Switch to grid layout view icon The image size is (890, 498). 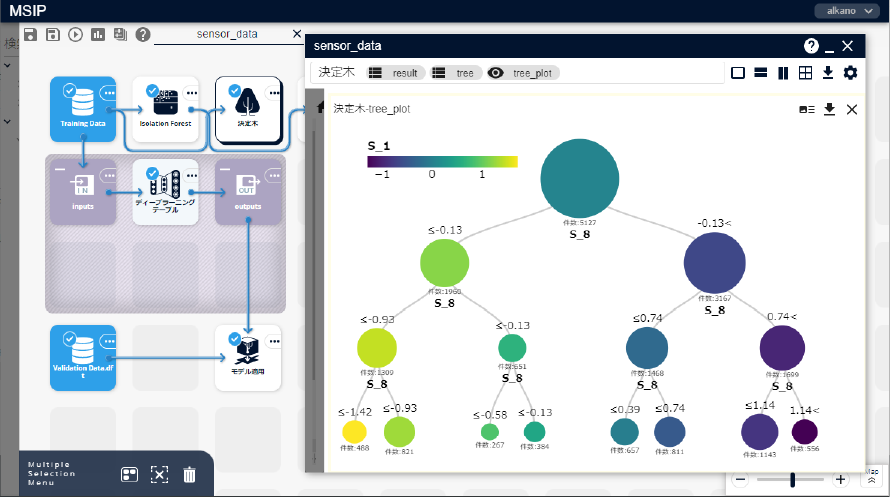(x=805, y=72)
